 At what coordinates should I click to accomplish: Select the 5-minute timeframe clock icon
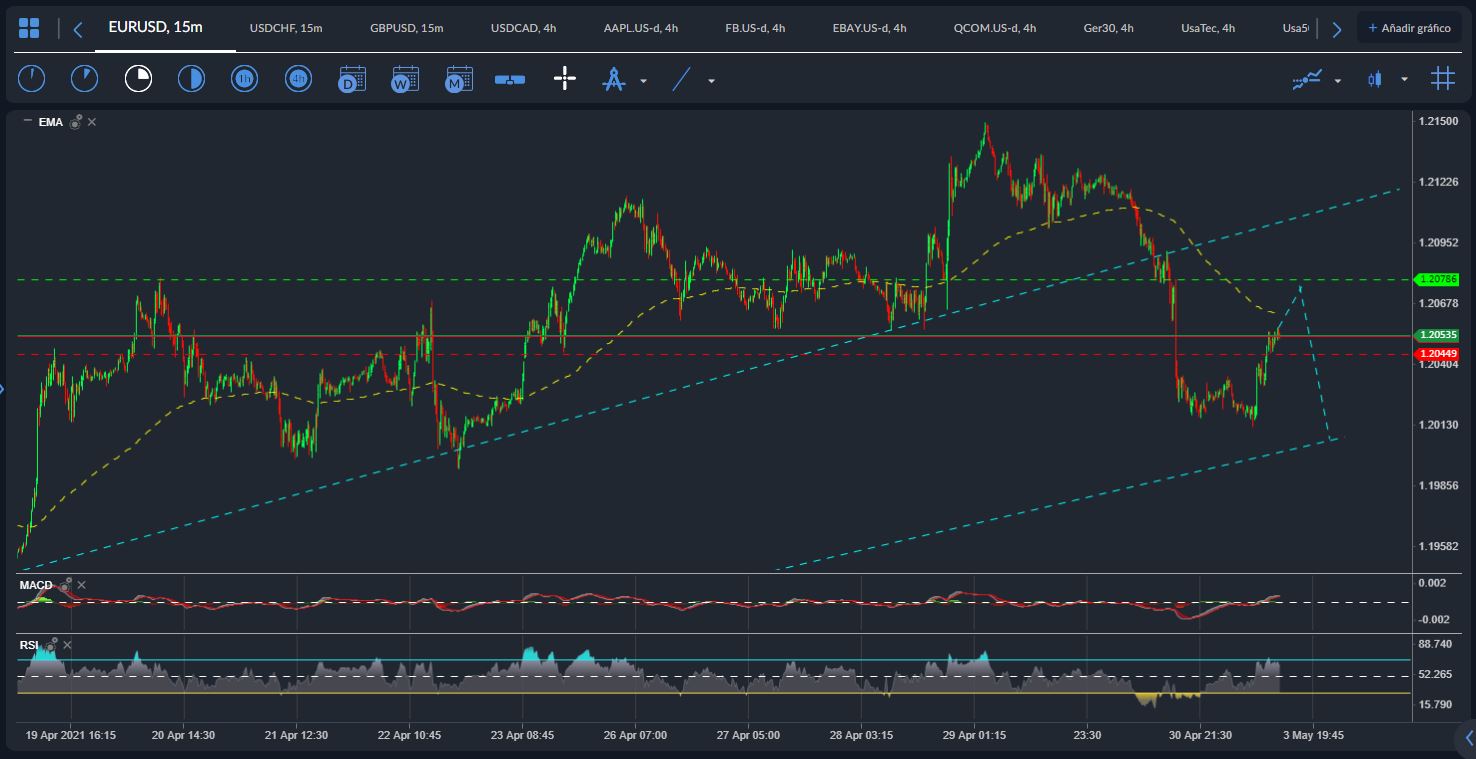tap(85, 78)
